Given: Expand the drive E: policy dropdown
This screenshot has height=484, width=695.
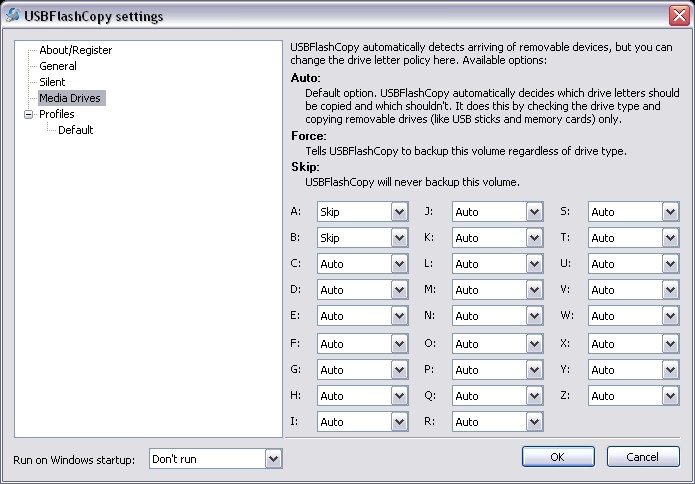Looking at the screenshot, I should coord(363,316).
